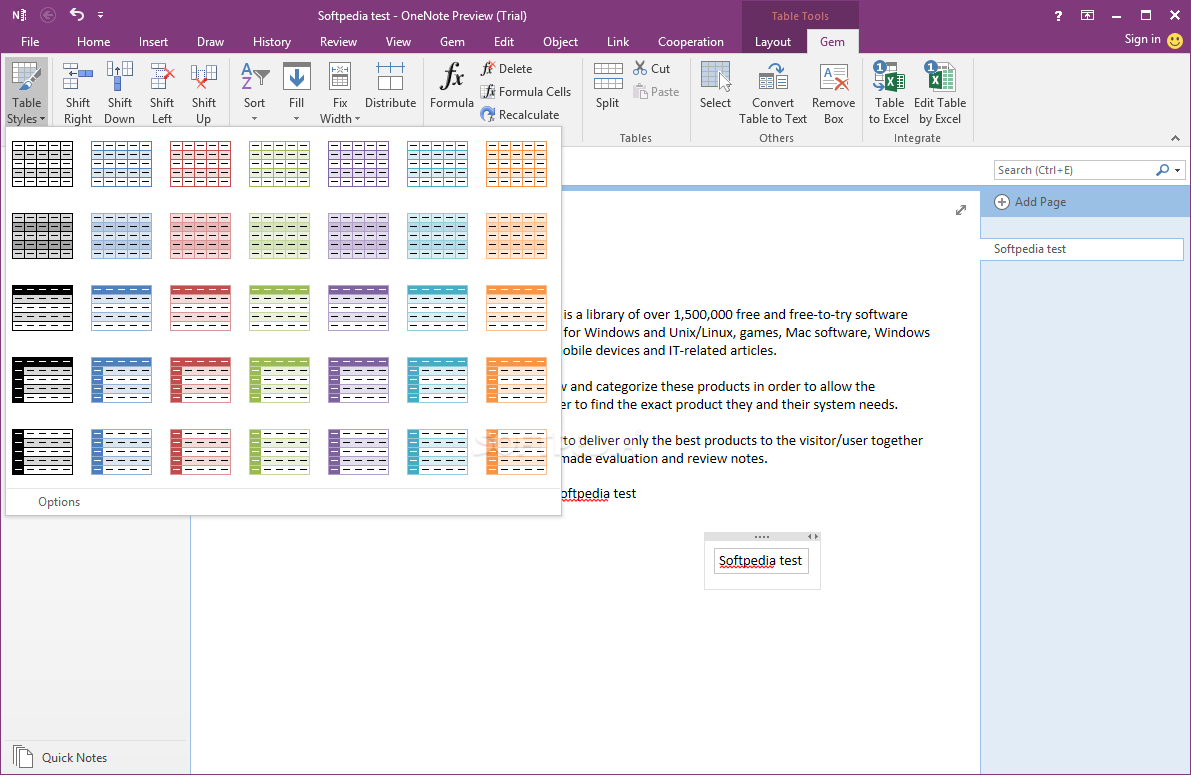Apply the first-row red grid table style

201,163
